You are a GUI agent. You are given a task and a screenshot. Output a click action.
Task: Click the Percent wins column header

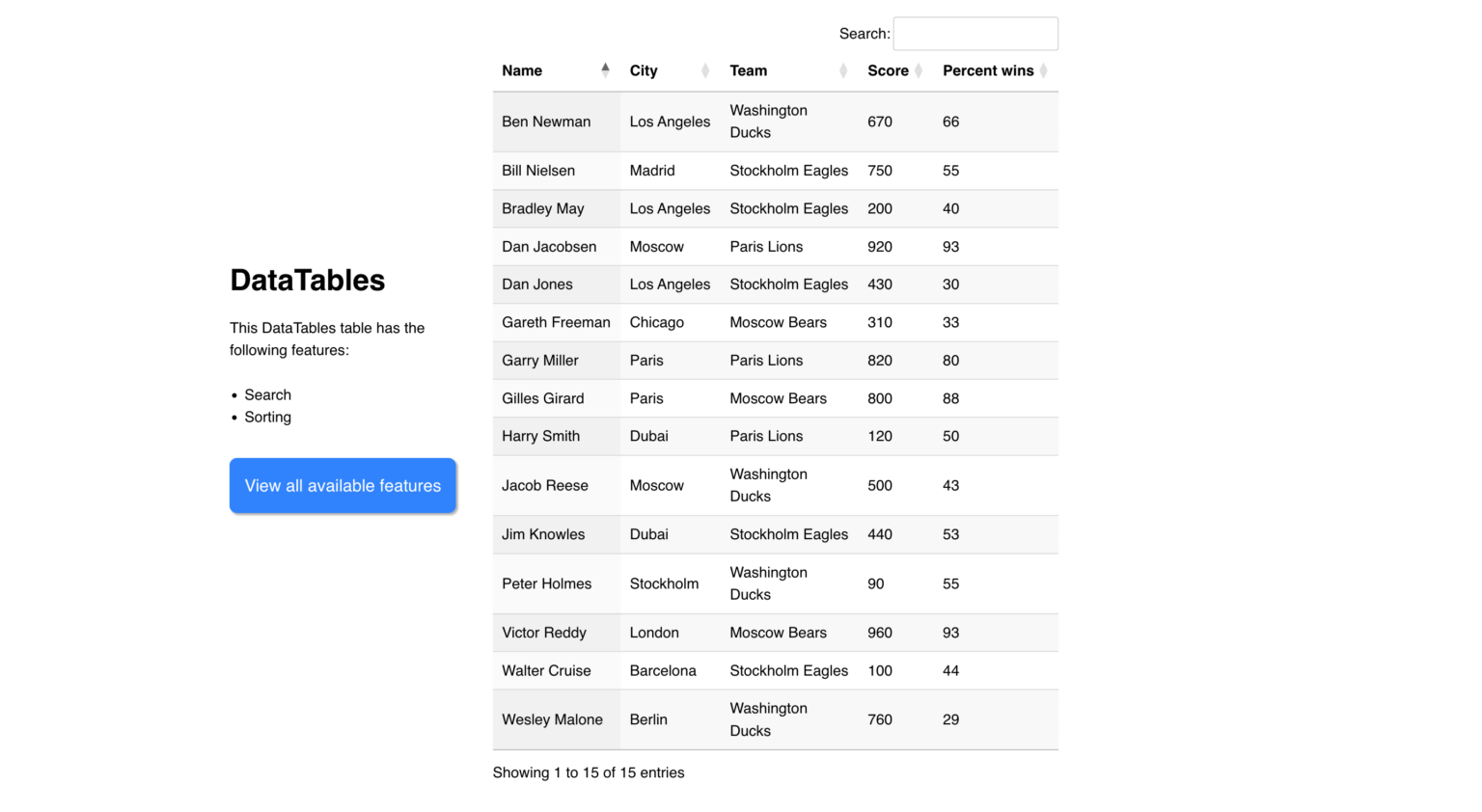tap(988, 70)
